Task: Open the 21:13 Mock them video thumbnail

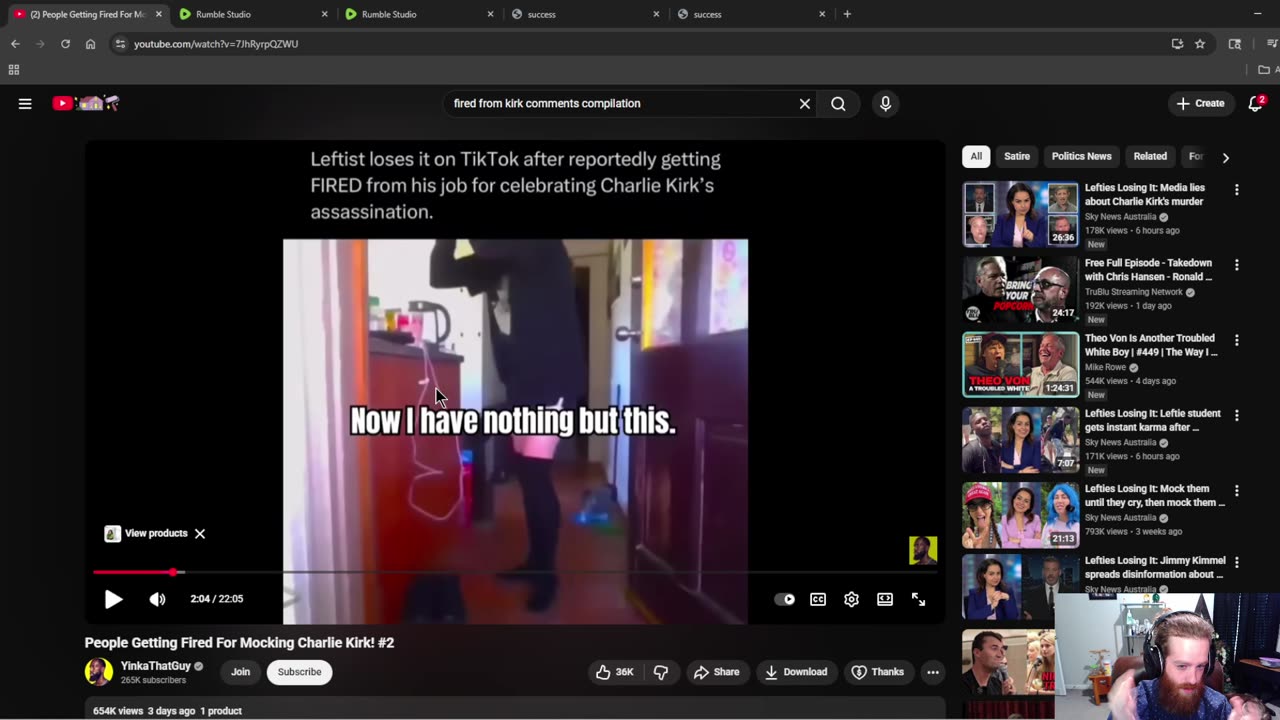Action: coord(1021,515)
